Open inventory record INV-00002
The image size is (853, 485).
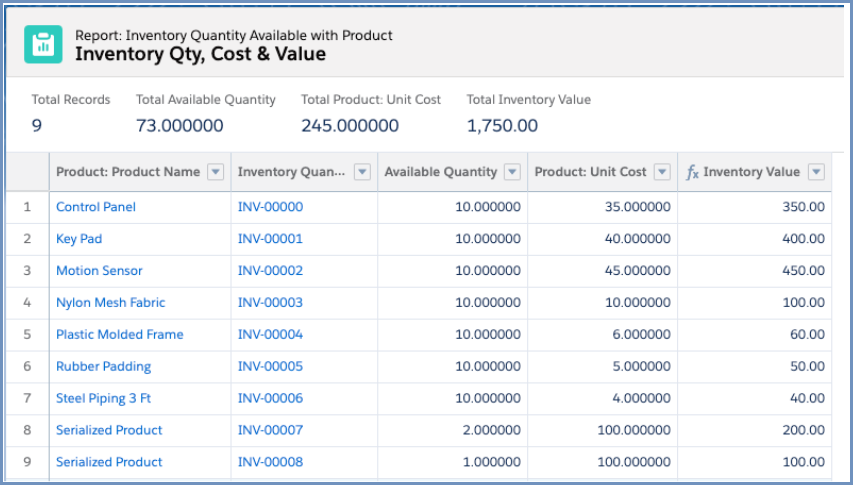coord(270,270)
